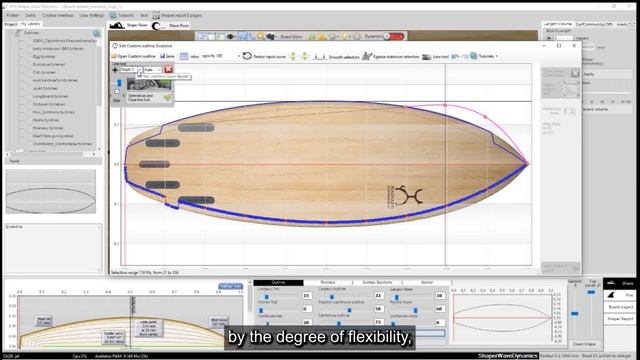Click the Board Show button
The image size is (640, 360).
(x=291, y=36)
